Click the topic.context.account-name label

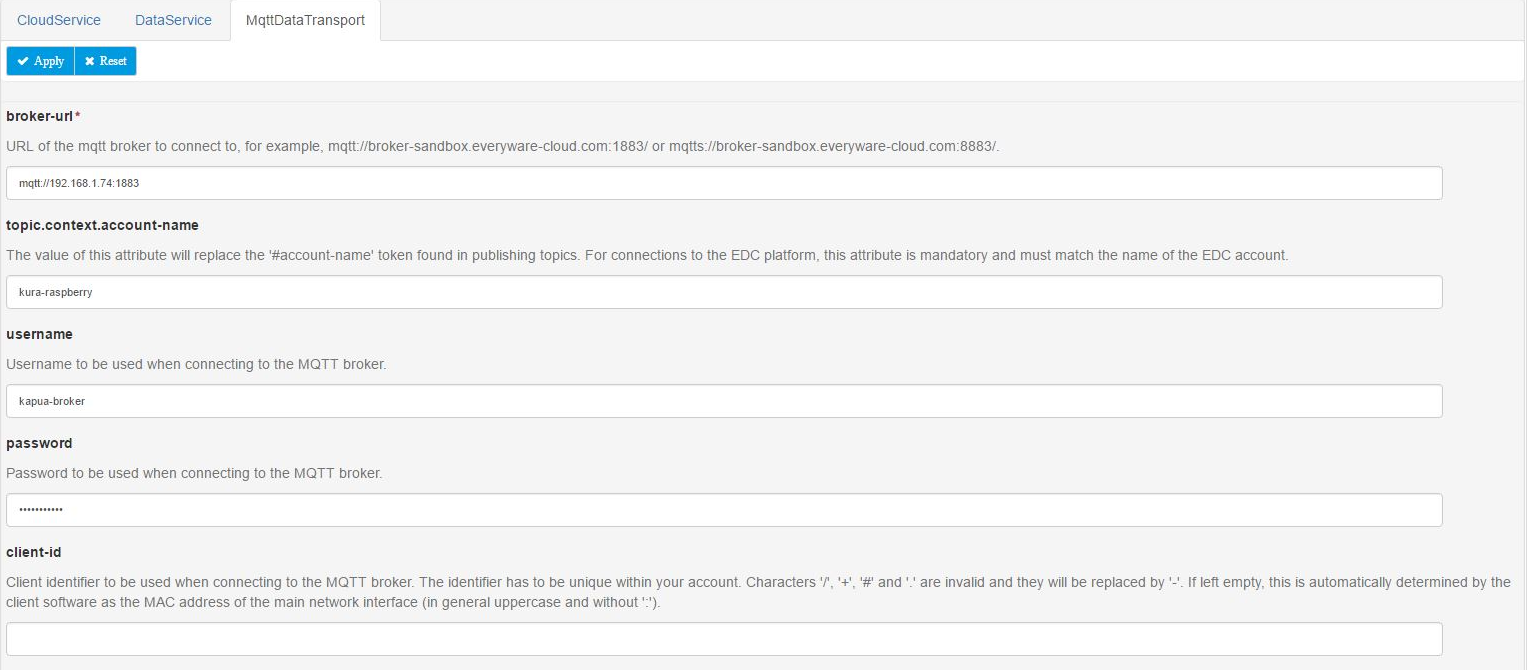pyautogui.click(x=102, y=225)
